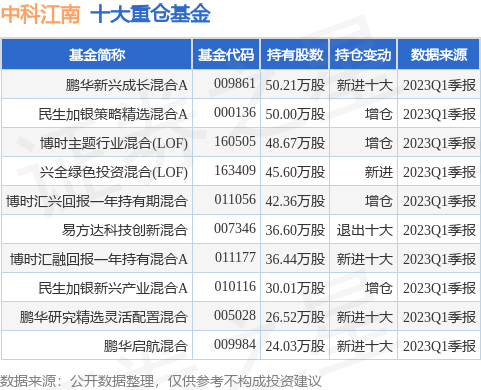Click the 50.21万股 holding value
The width and height of the screenshot is (481, 390).
(x=295, y=85)
